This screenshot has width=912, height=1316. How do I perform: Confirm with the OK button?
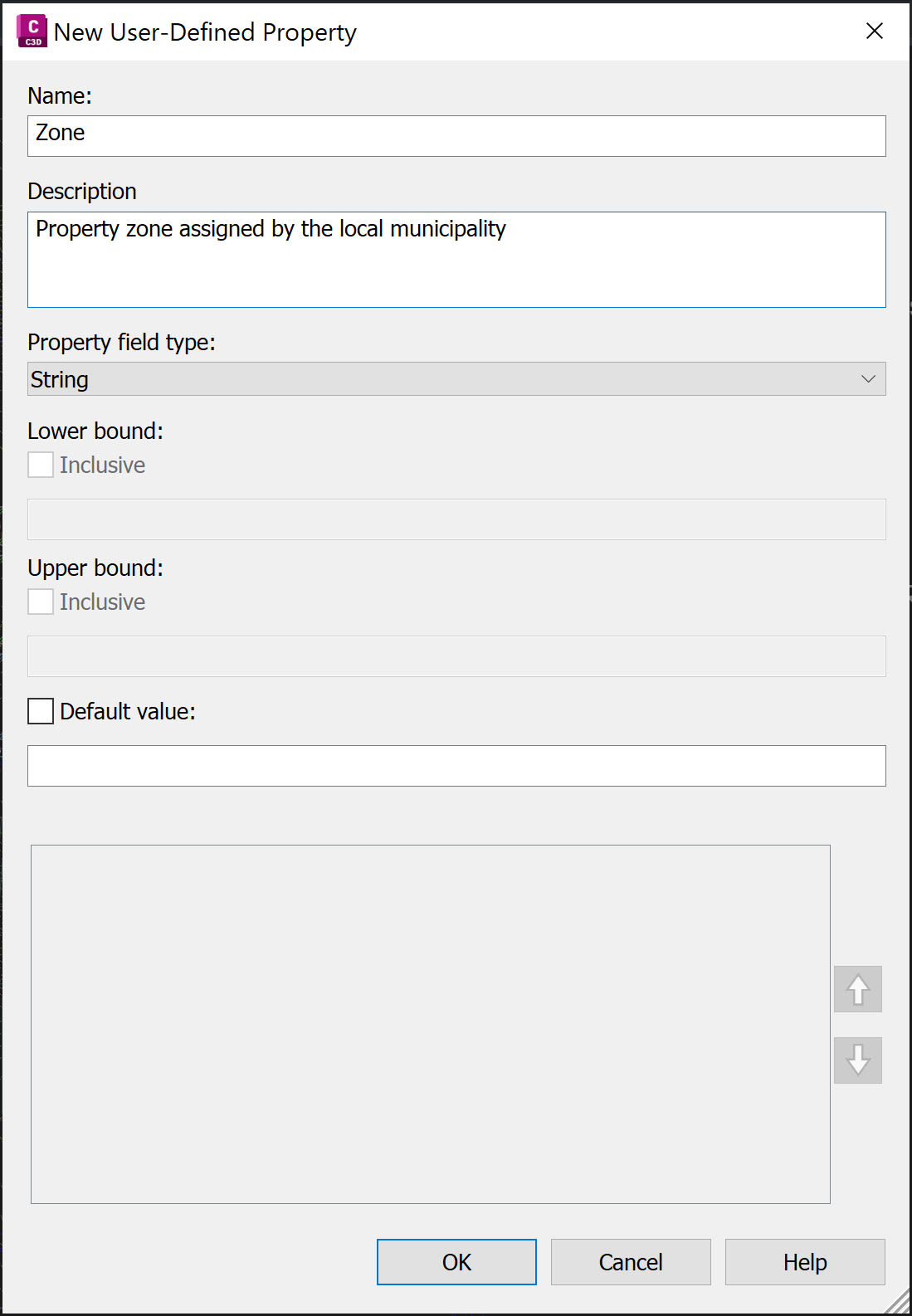point(456,1262)
